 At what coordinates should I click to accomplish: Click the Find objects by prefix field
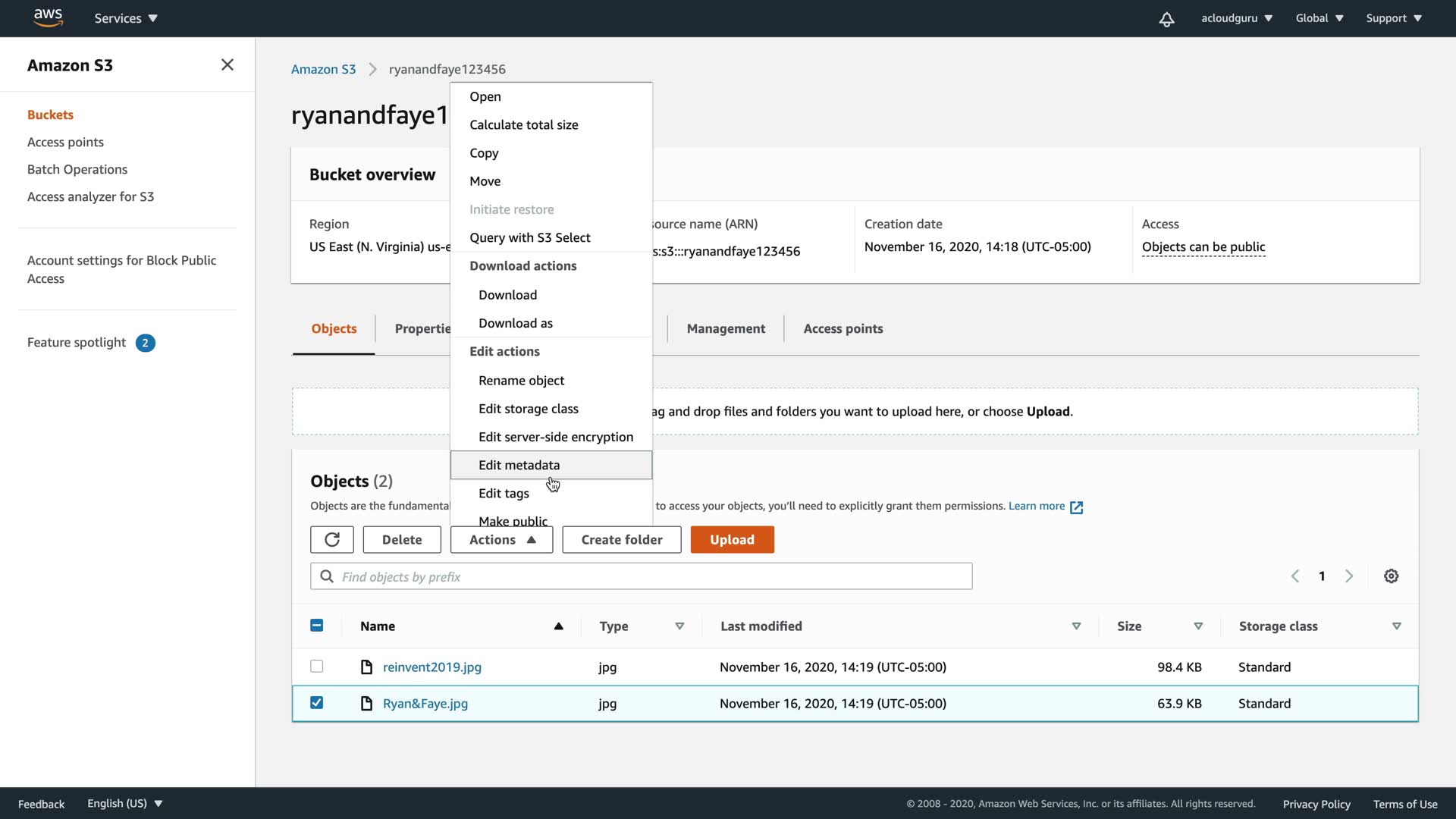pyautogui.click(x=641, y=577)
